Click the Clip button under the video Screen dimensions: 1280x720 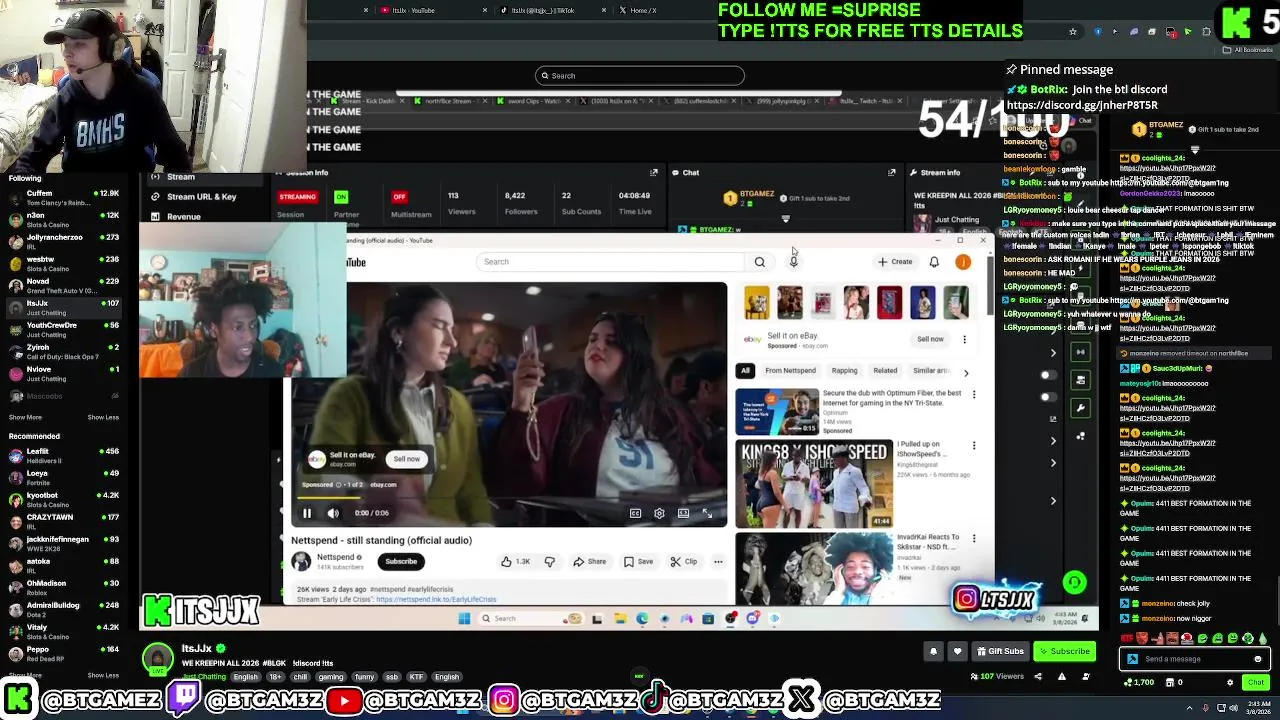684,562
